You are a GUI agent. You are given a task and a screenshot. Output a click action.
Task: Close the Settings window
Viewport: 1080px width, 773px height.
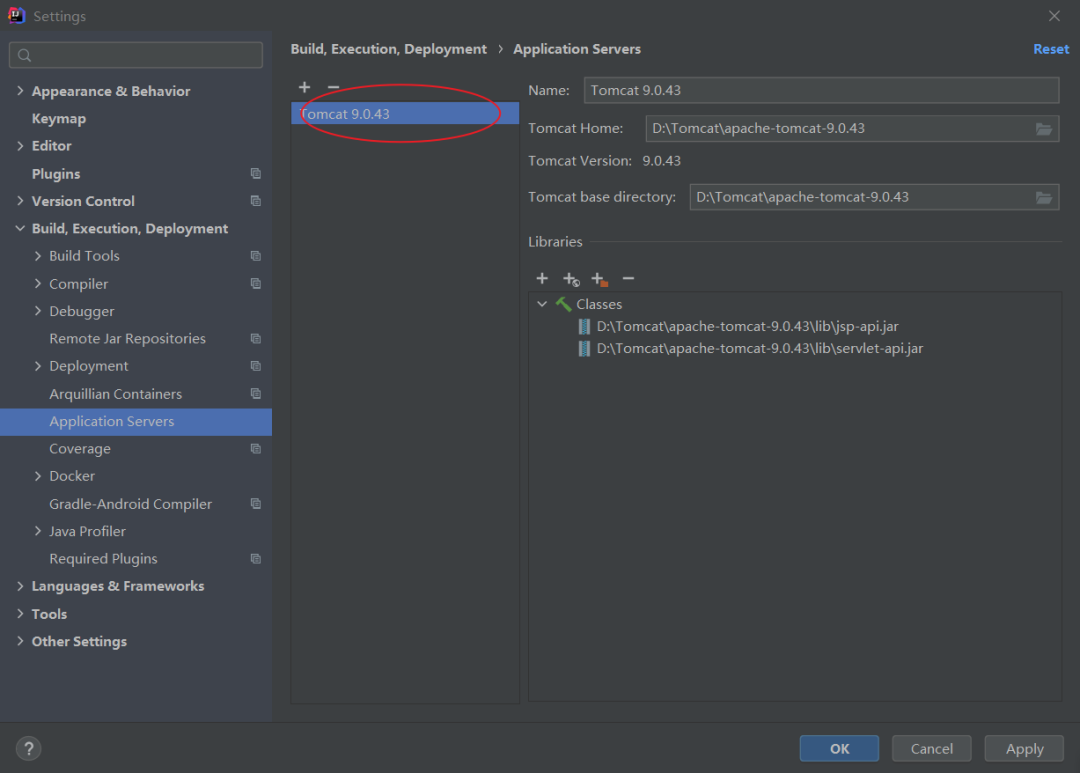(x=1055, y=16)
